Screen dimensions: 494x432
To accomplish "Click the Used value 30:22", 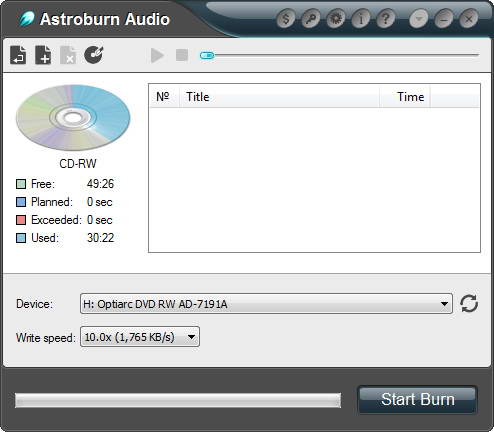I will [100, 238].
